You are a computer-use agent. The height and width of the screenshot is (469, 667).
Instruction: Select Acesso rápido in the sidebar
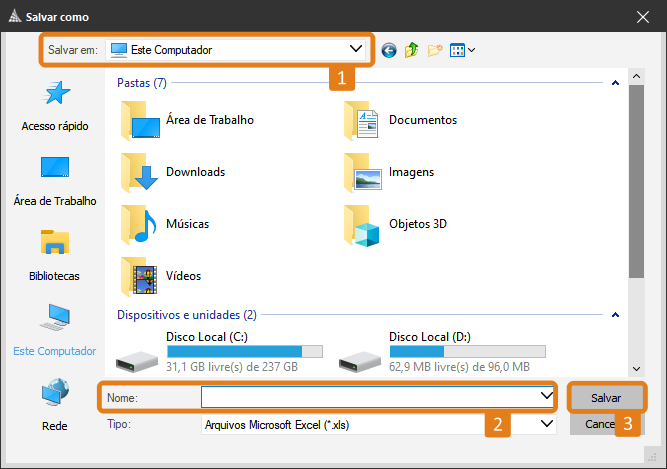point(55,107)
